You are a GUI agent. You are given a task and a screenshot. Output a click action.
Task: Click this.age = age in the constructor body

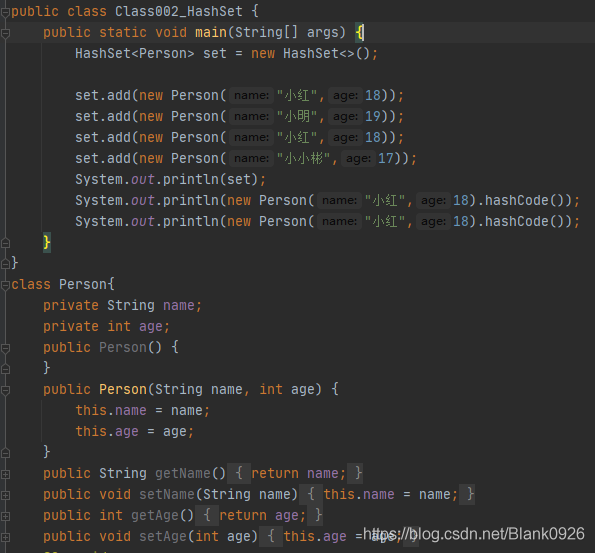click(134, 432)
